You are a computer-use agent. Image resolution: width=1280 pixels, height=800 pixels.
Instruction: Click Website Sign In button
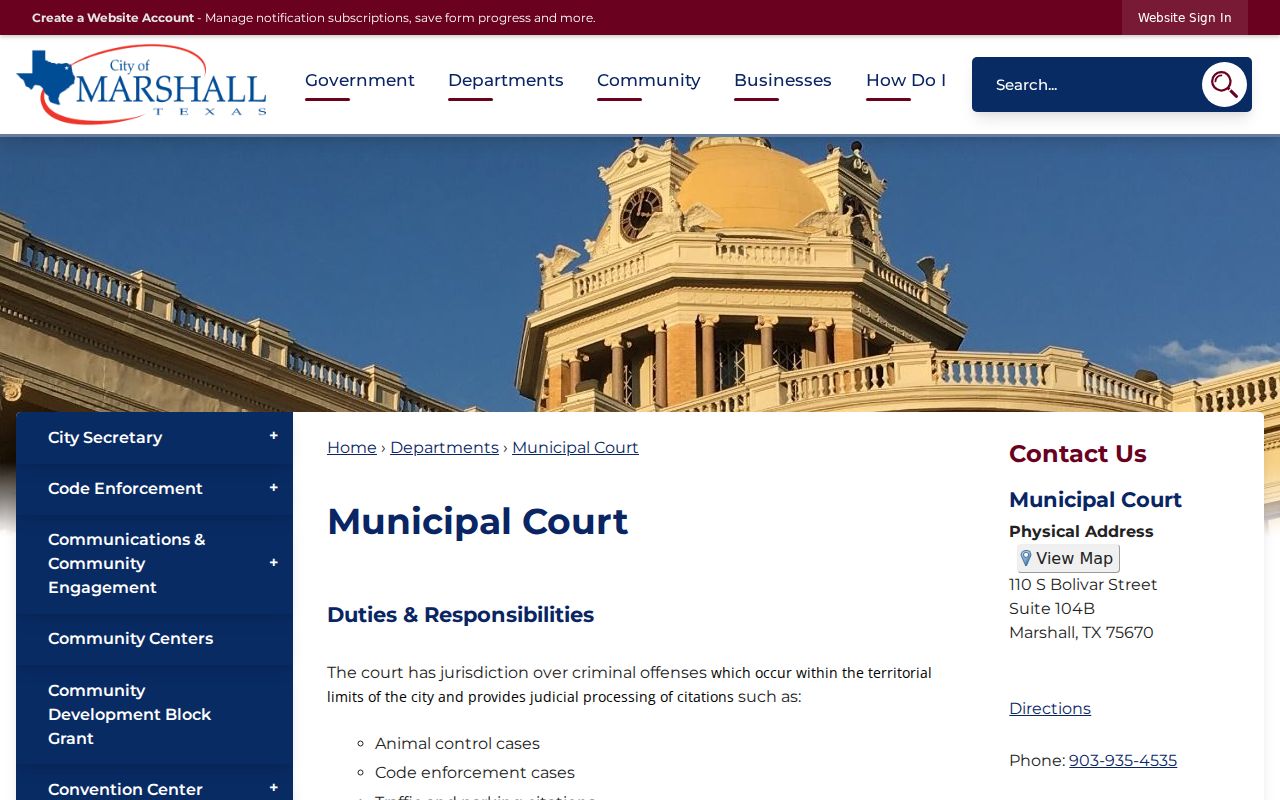coord(1185,17)
